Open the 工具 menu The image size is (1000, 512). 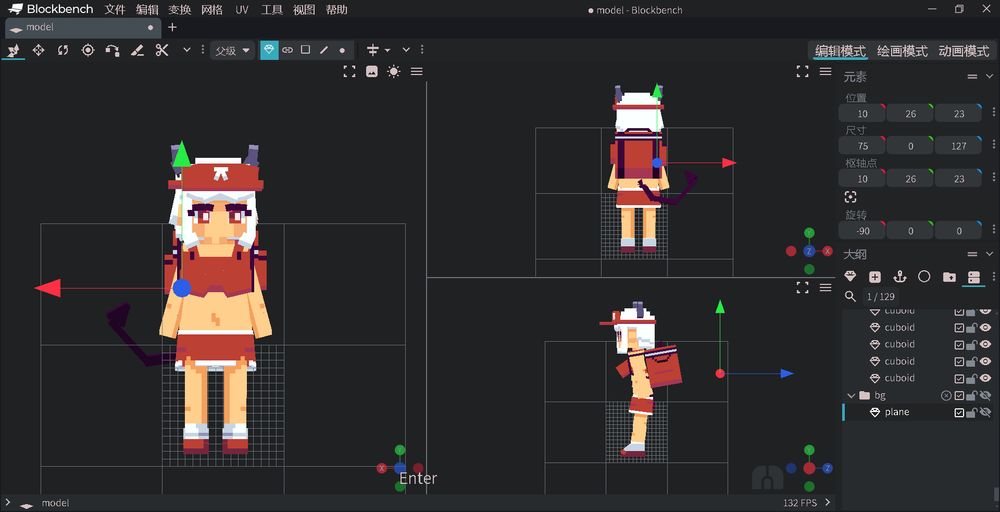pos(272,10)
